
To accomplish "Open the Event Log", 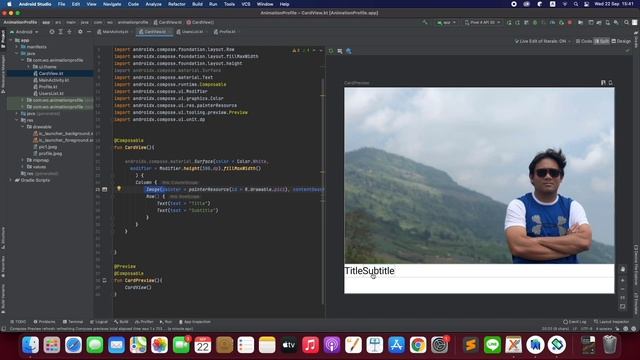I will pyautogui.click(x=575, y=322).
